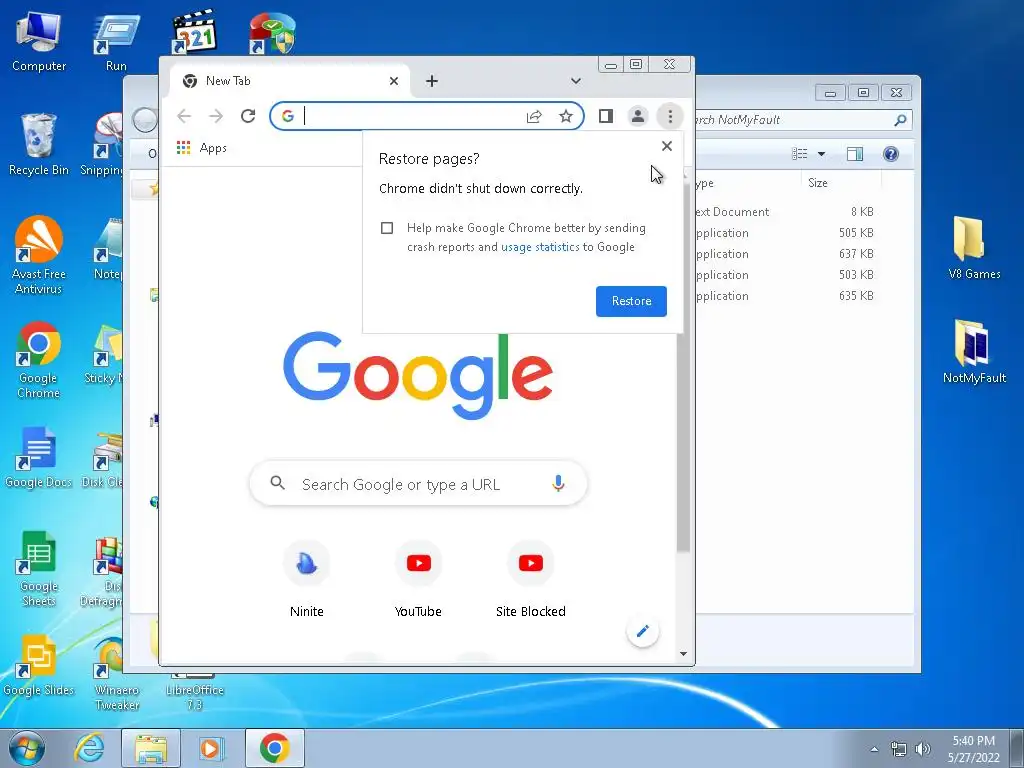Open the network tray icon
Screen dimensions: 1024x768
click(x=899, y=749)
